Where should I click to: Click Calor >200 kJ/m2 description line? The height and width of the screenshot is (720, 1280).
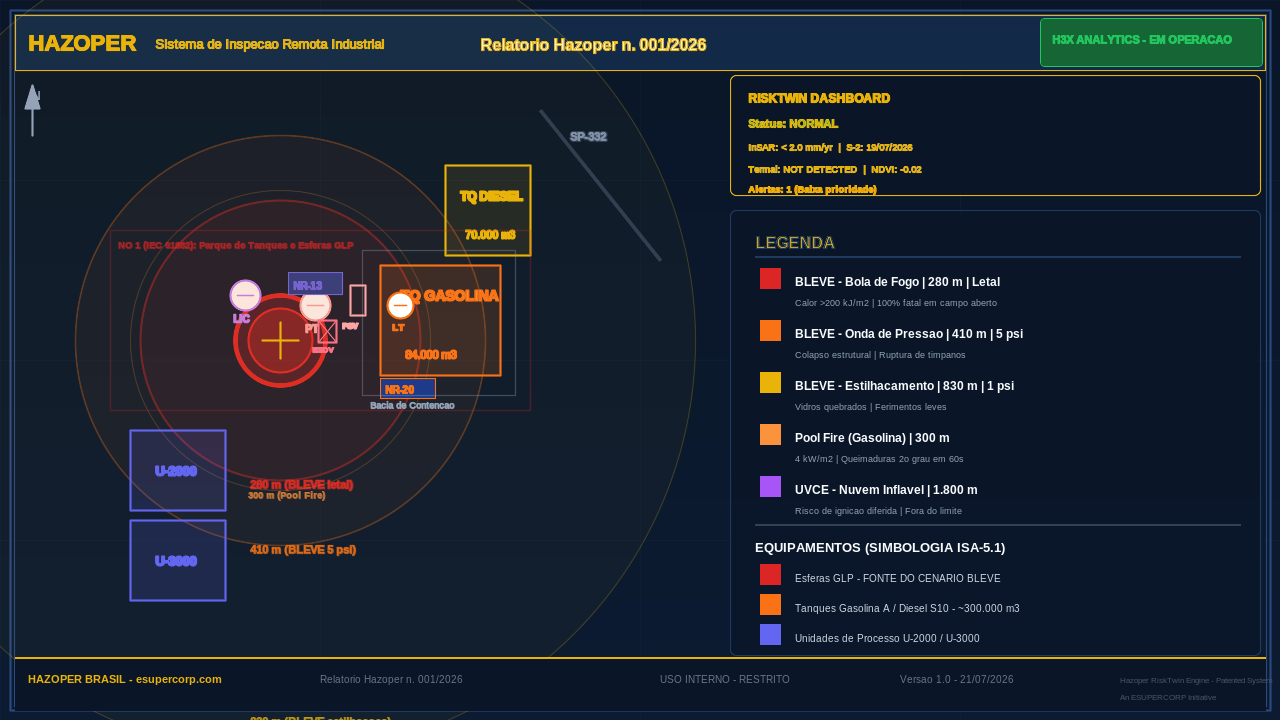(x=896, y=302)
